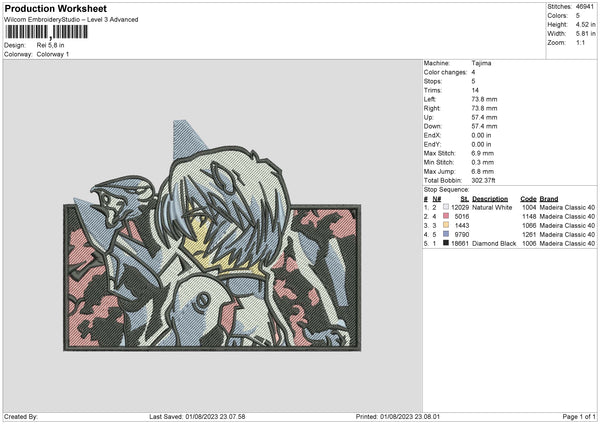Image resolution: width=600 pixels, height=424 pixels.
Task: Click the blue thread swatch for code 1261
Action: pyautogui.click(x=446, y=234)
